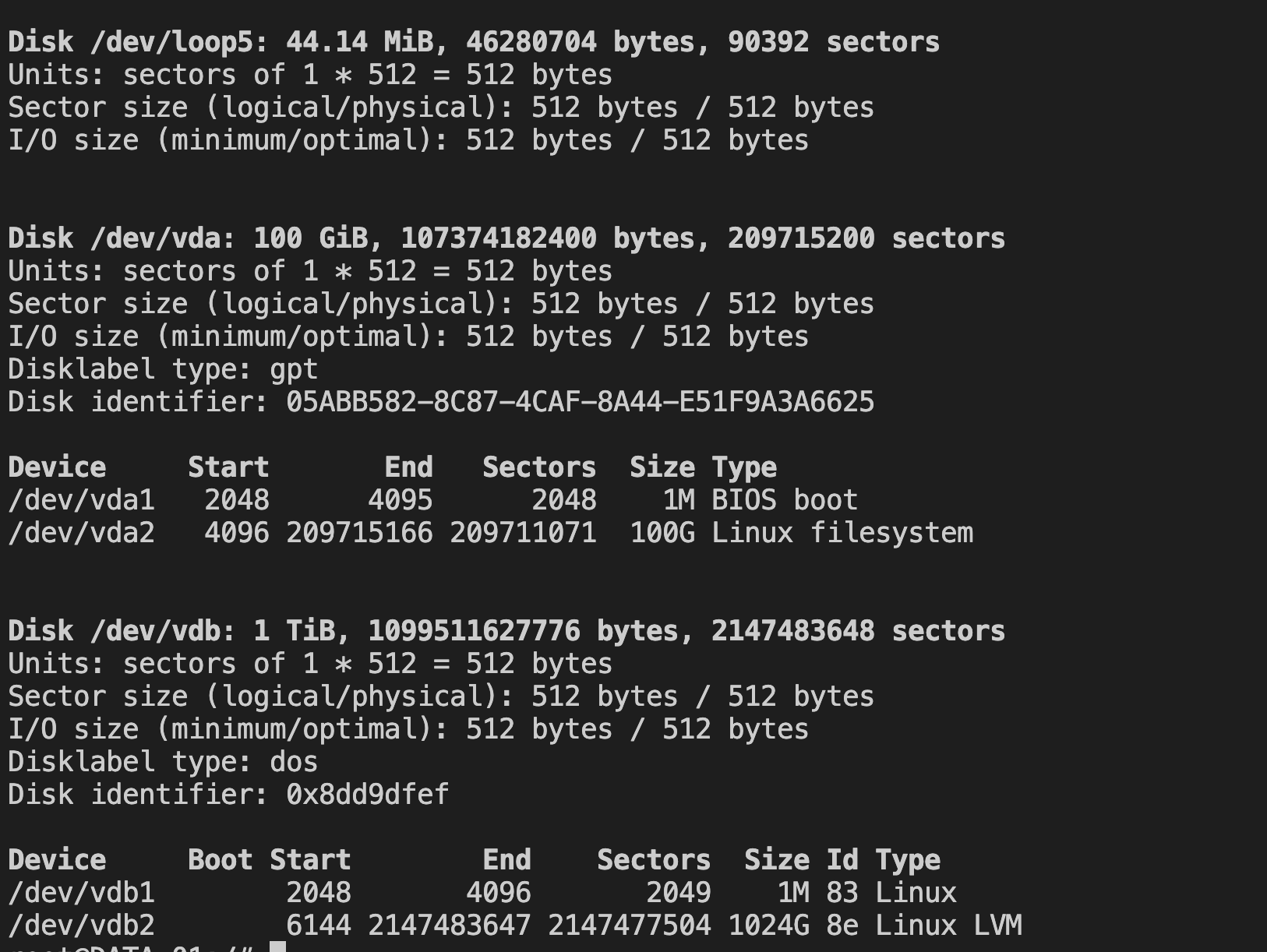Click the /dev/loop5 disk header name
Screen dimensions: 1267x952
point(178,42)
